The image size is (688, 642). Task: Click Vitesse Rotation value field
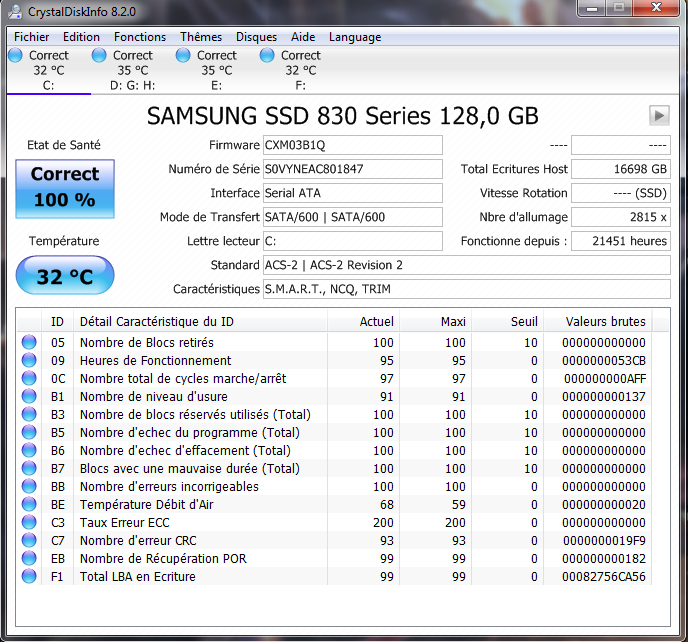(x=621, y=193)
